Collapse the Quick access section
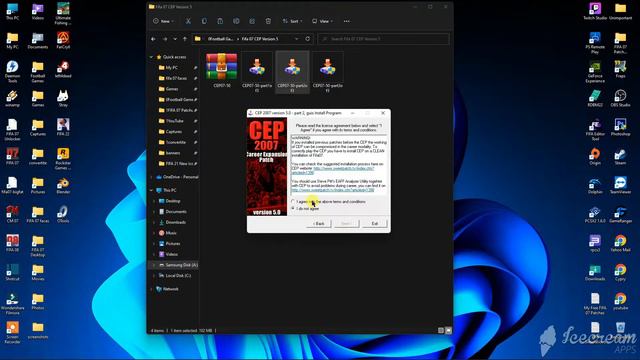Screen dimensions: 640x360 [x=151, y=57]
